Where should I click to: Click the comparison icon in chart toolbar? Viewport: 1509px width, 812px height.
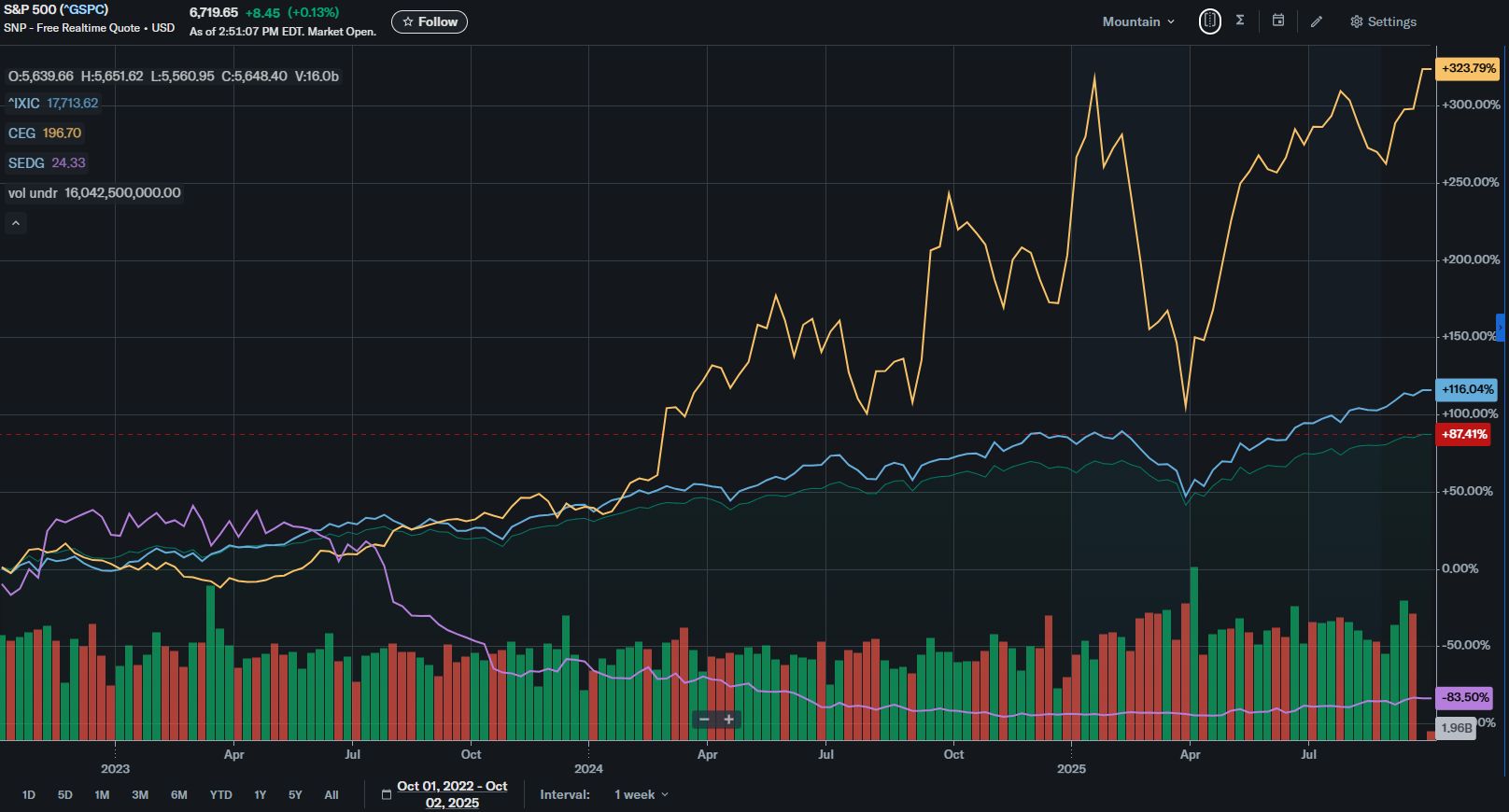tap(1209, 21)
